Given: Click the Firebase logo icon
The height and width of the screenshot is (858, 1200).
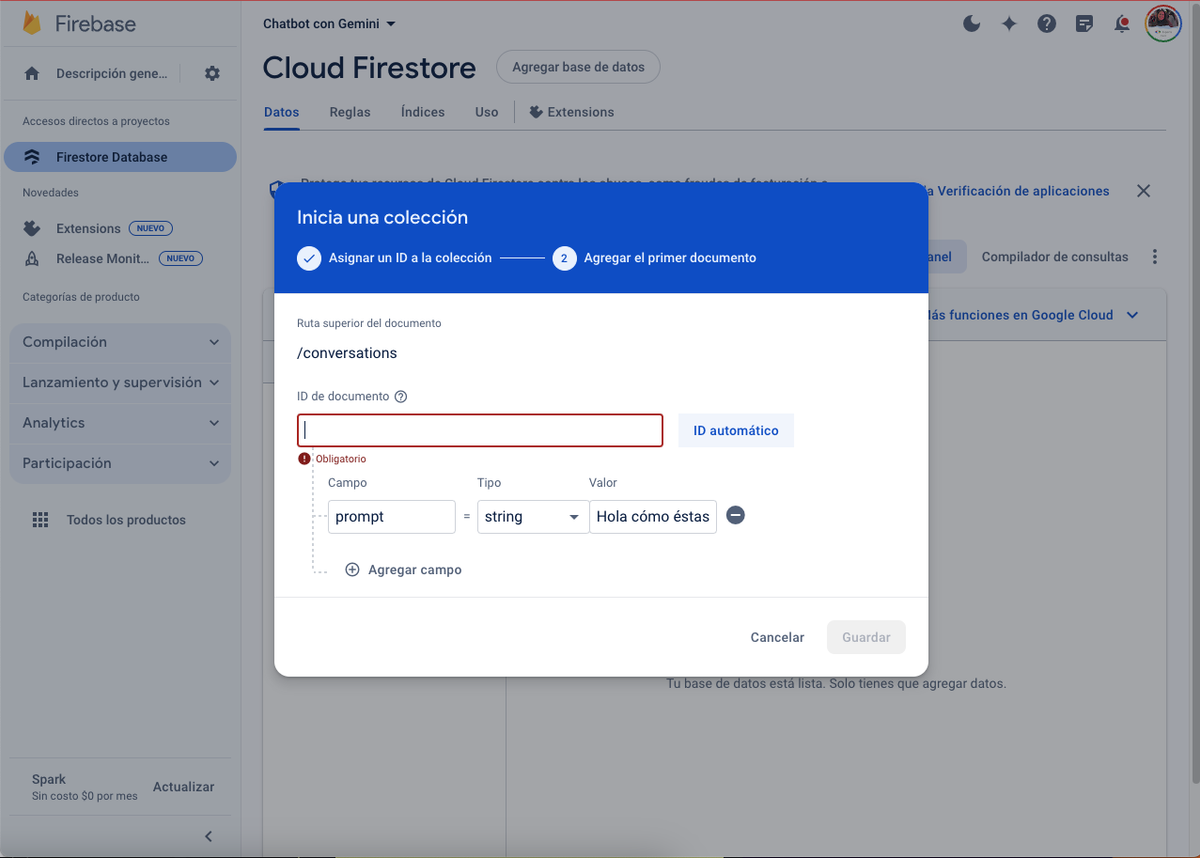Looking at the screenshot, I should (32, 23).
